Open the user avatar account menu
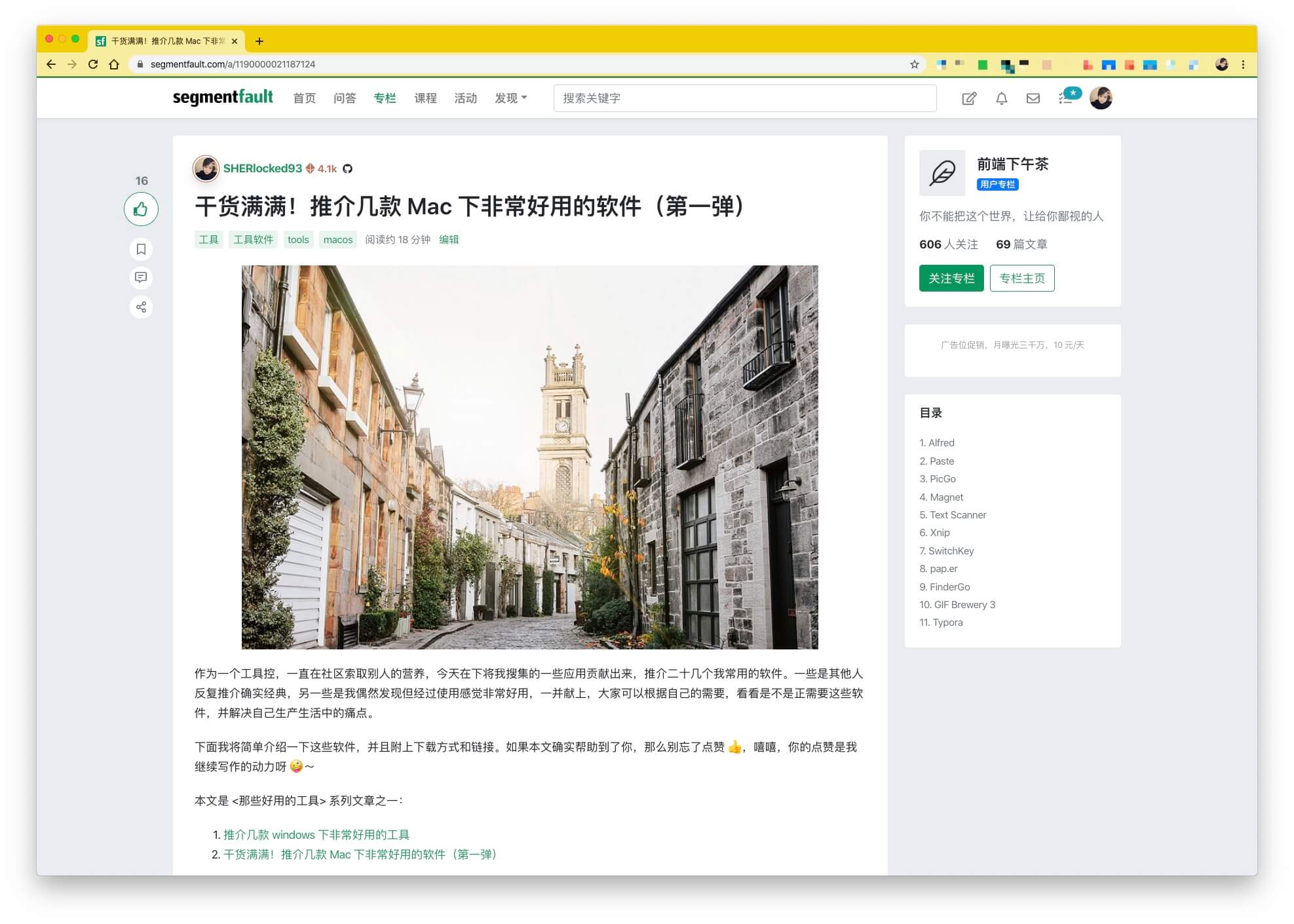1294x924 pixels. (x=1101, y=97)
